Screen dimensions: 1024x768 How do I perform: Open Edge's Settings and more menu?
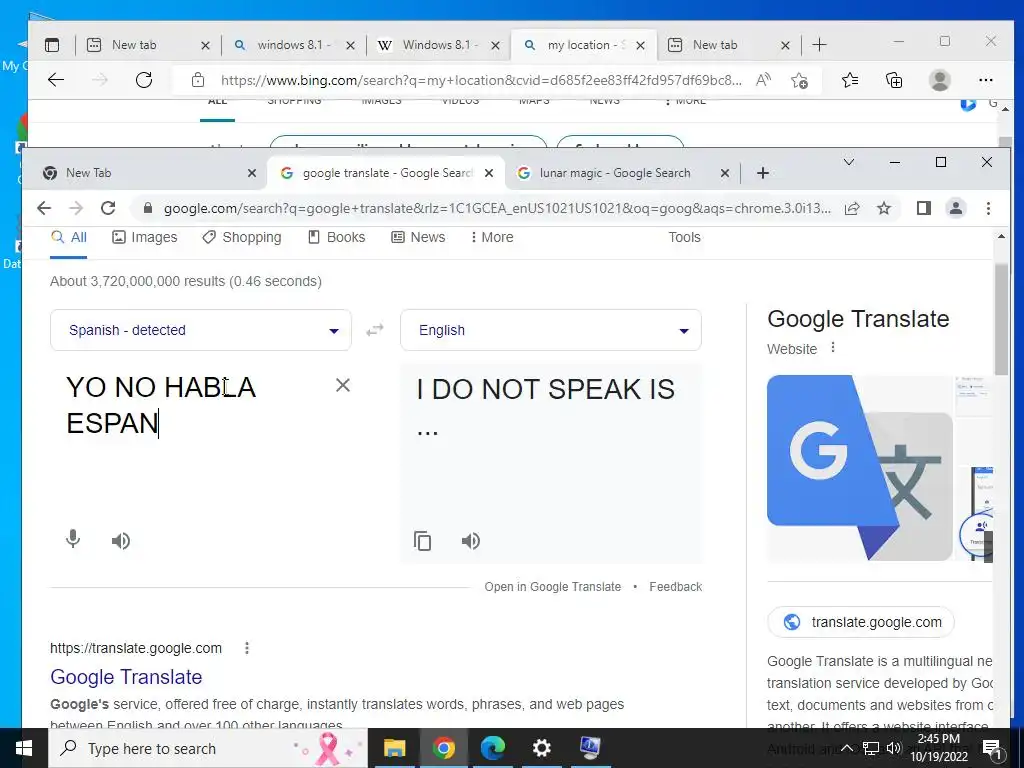985,80
